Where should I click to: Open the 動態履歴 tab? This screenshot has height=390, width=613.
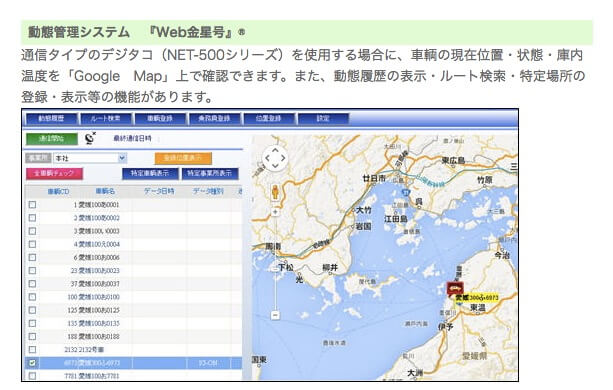point(51,118)
